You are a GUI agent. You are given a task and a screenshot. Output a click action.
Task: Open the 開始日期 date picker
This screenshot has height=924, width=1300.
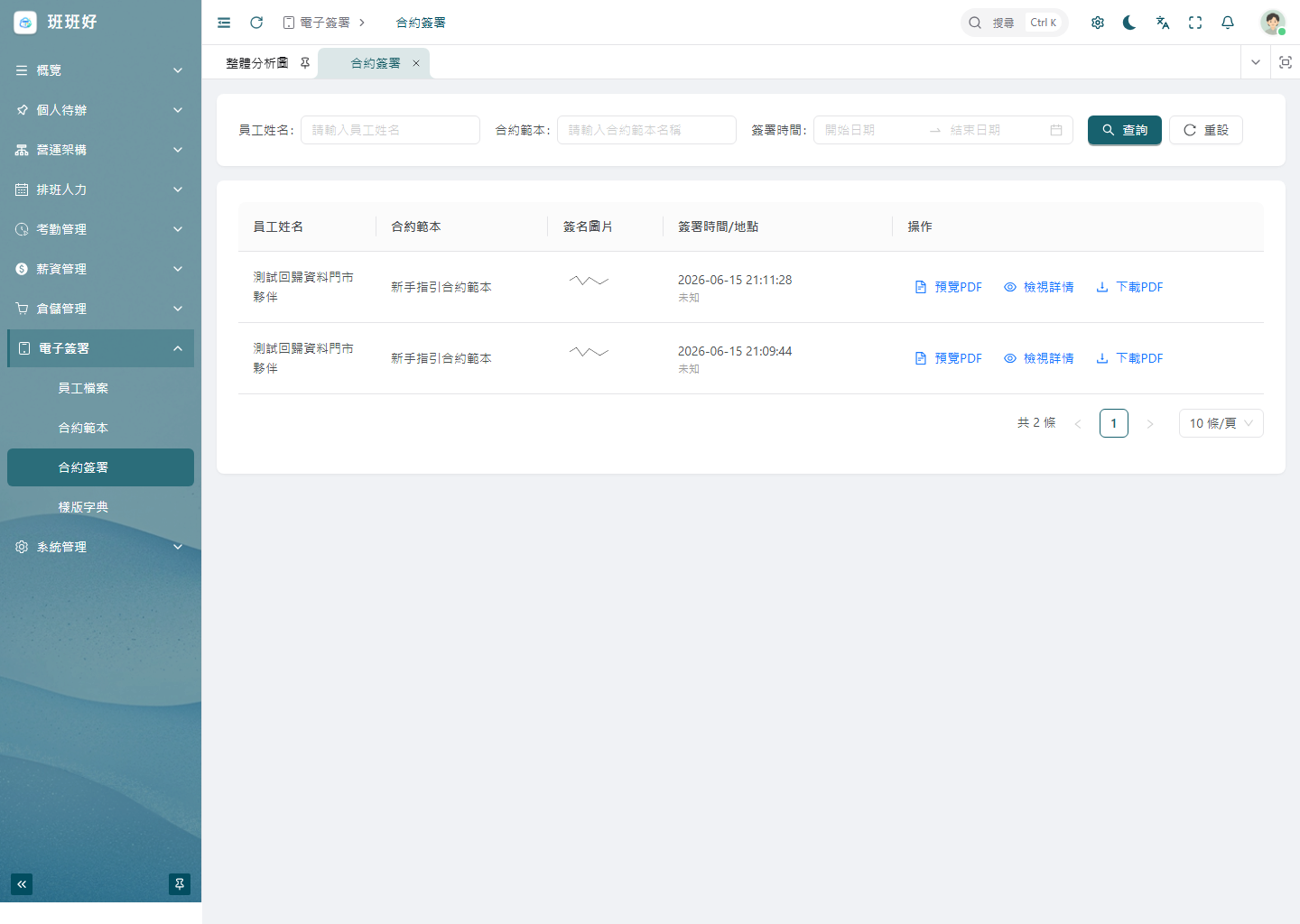click(871, 130)
